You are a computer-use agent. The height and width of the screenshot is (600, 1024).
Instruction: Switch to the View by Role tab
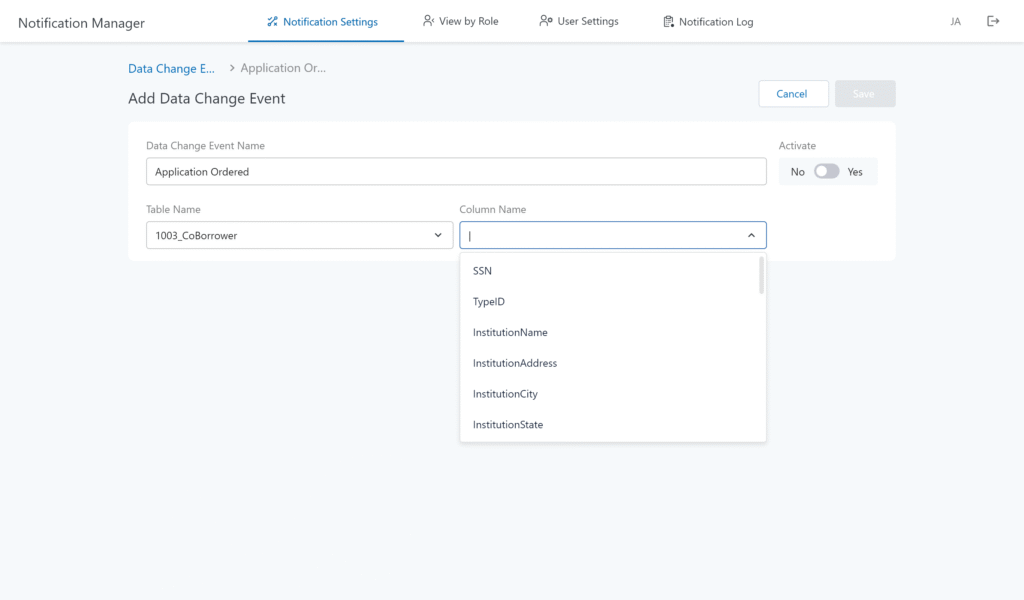[468, 21]
